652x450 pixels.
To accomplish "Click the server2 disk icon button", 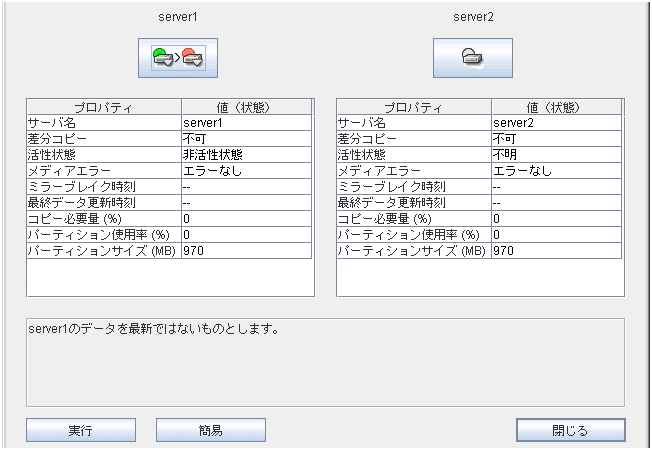I will coord(472,58).
